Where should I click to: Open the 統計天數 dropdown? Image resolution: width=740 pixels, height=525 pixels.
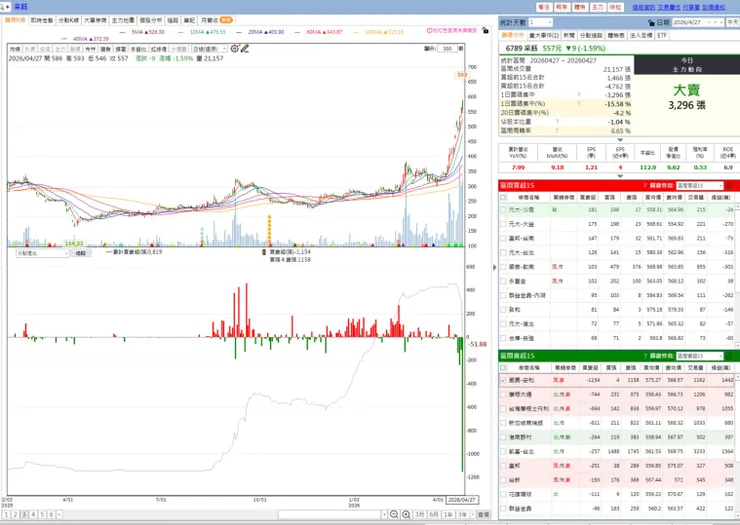(x=540, y=22)
